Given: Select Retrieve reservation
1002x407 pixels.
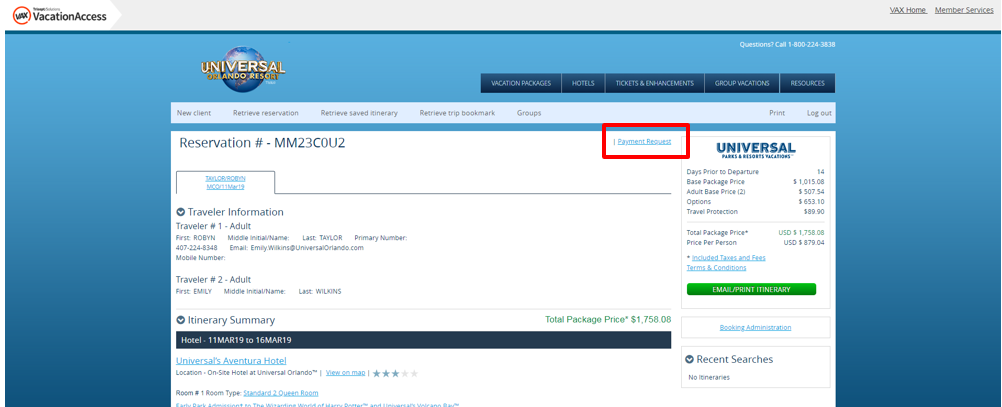Looking at the screenshot, I should [265, 113].
